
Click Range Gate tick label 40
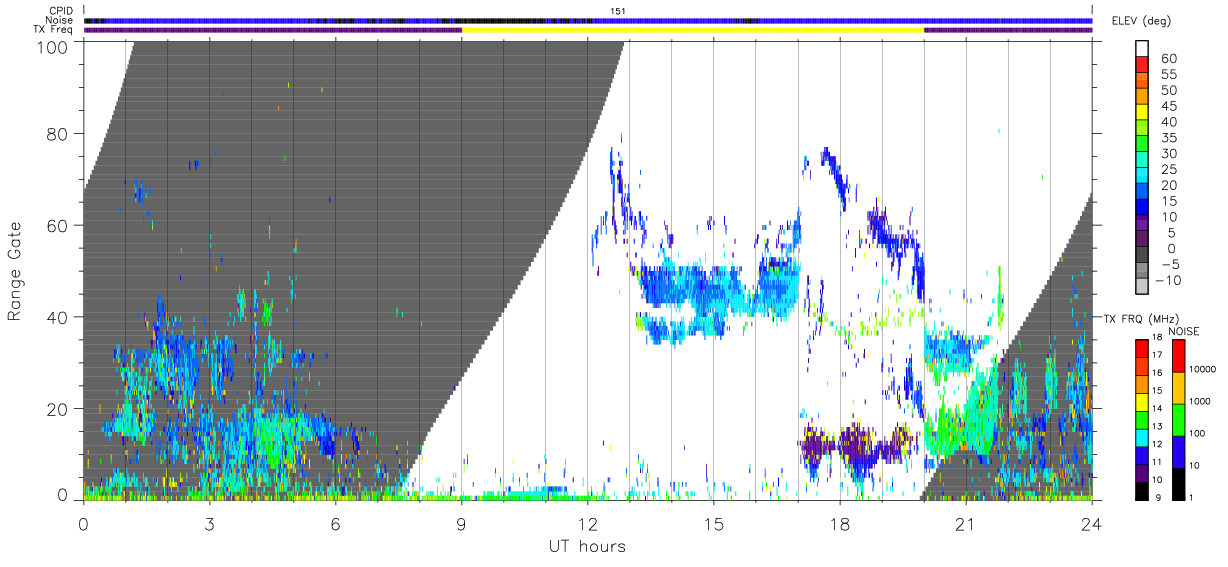pos(56,317)
